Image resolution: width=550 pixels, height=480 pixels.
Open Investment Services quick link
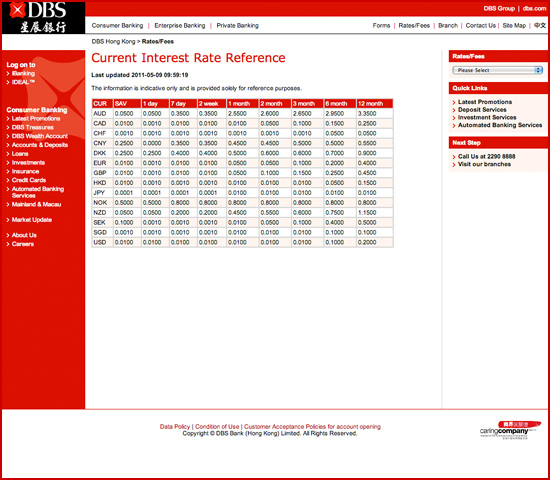(x=487, y=118)
